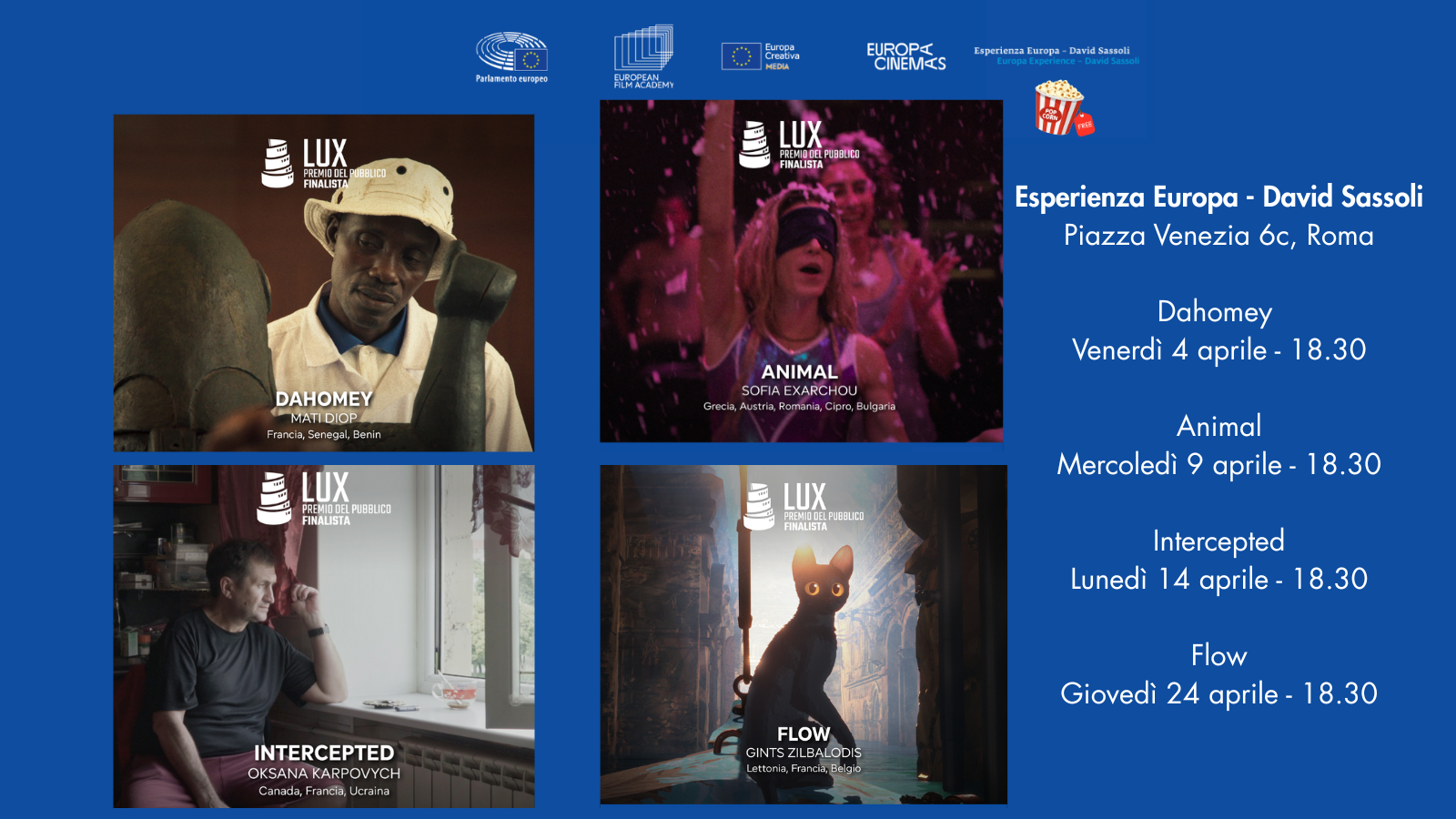This screenshot has width=1456, height=819.
Task: Click the Europa Creativa MEDIA logo
Action: point(761,56)
